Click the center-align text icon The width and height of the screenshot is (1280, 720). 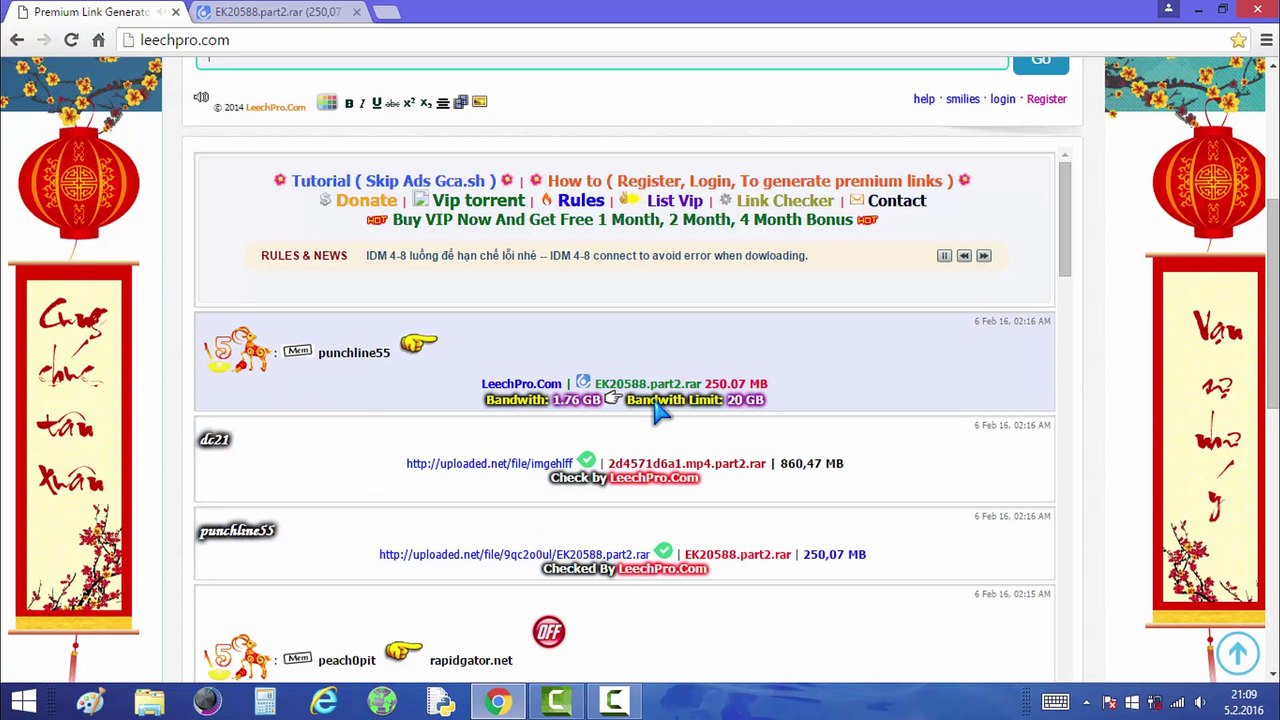click(443, 103)
